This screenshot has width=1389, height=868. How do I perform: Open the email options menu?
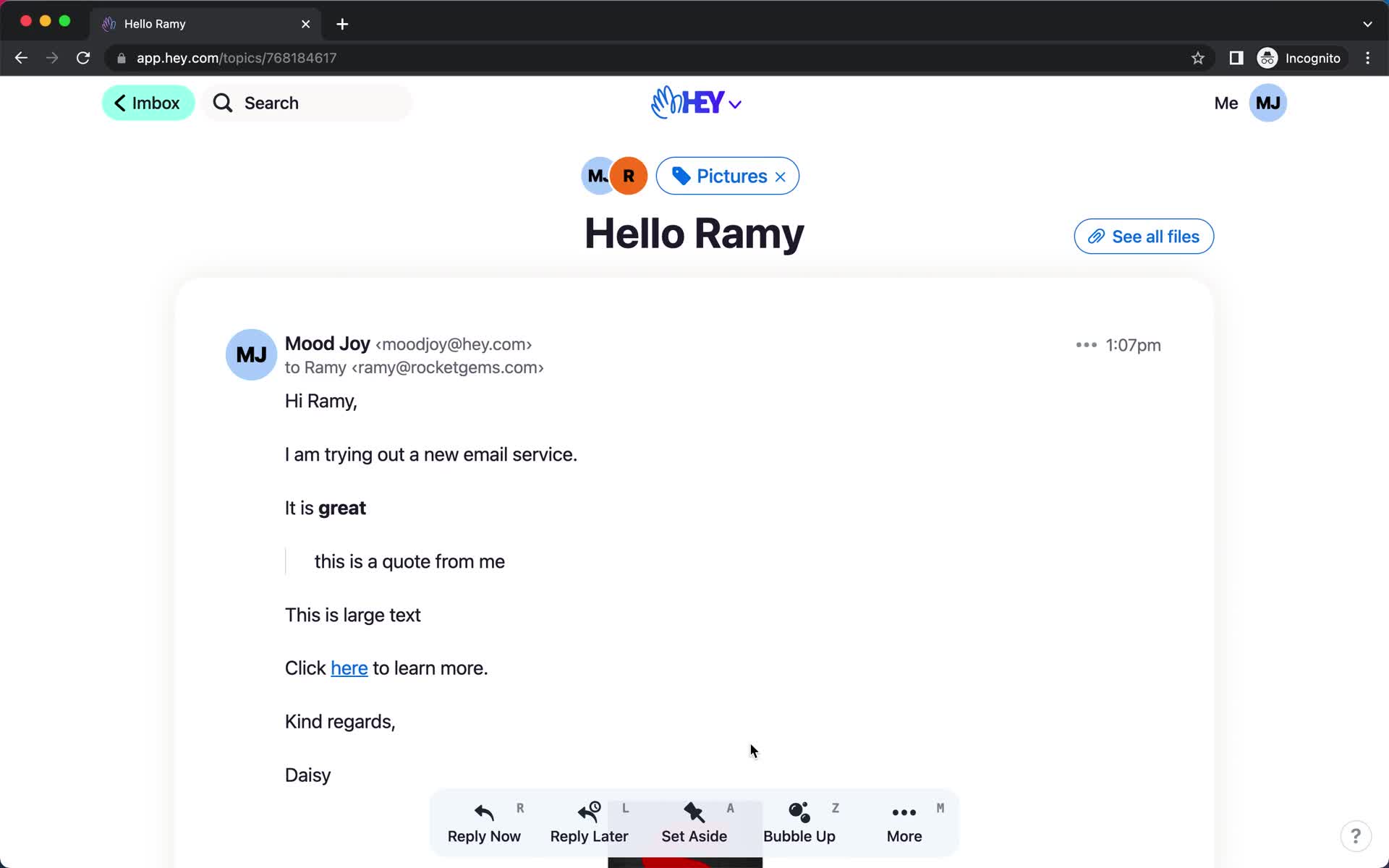1084,345
